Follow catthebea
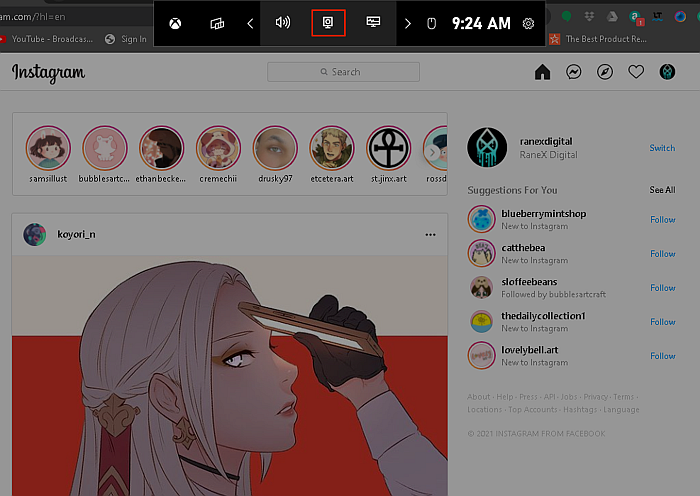Screen dimensions: 700x496 pyautogui.click(x=662, y=254)
